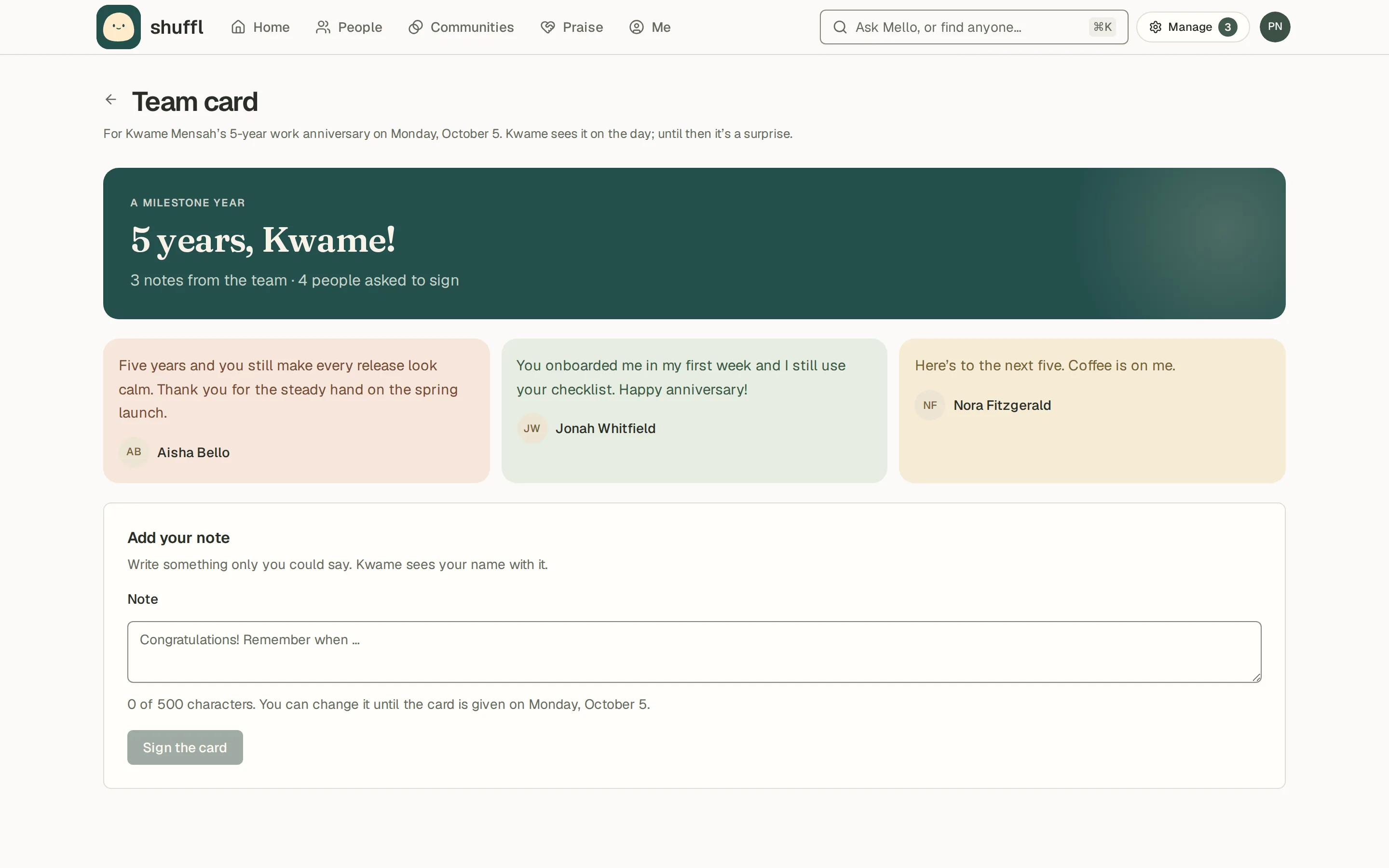Click the A MILESTONE YEAR label
This screenshot has width=1389, height=868.
pos(188,203)
